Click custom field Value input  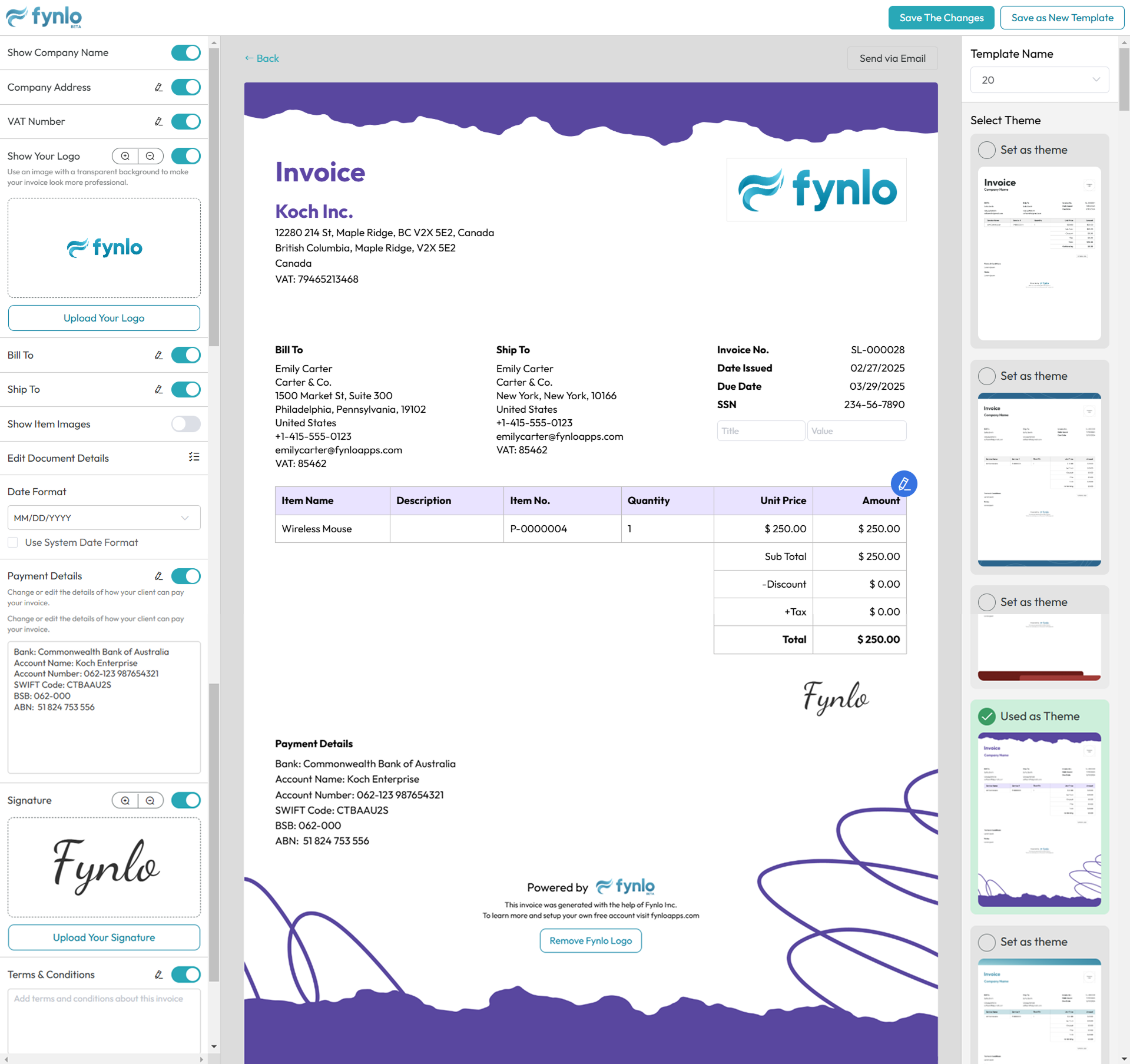point(857,431)
